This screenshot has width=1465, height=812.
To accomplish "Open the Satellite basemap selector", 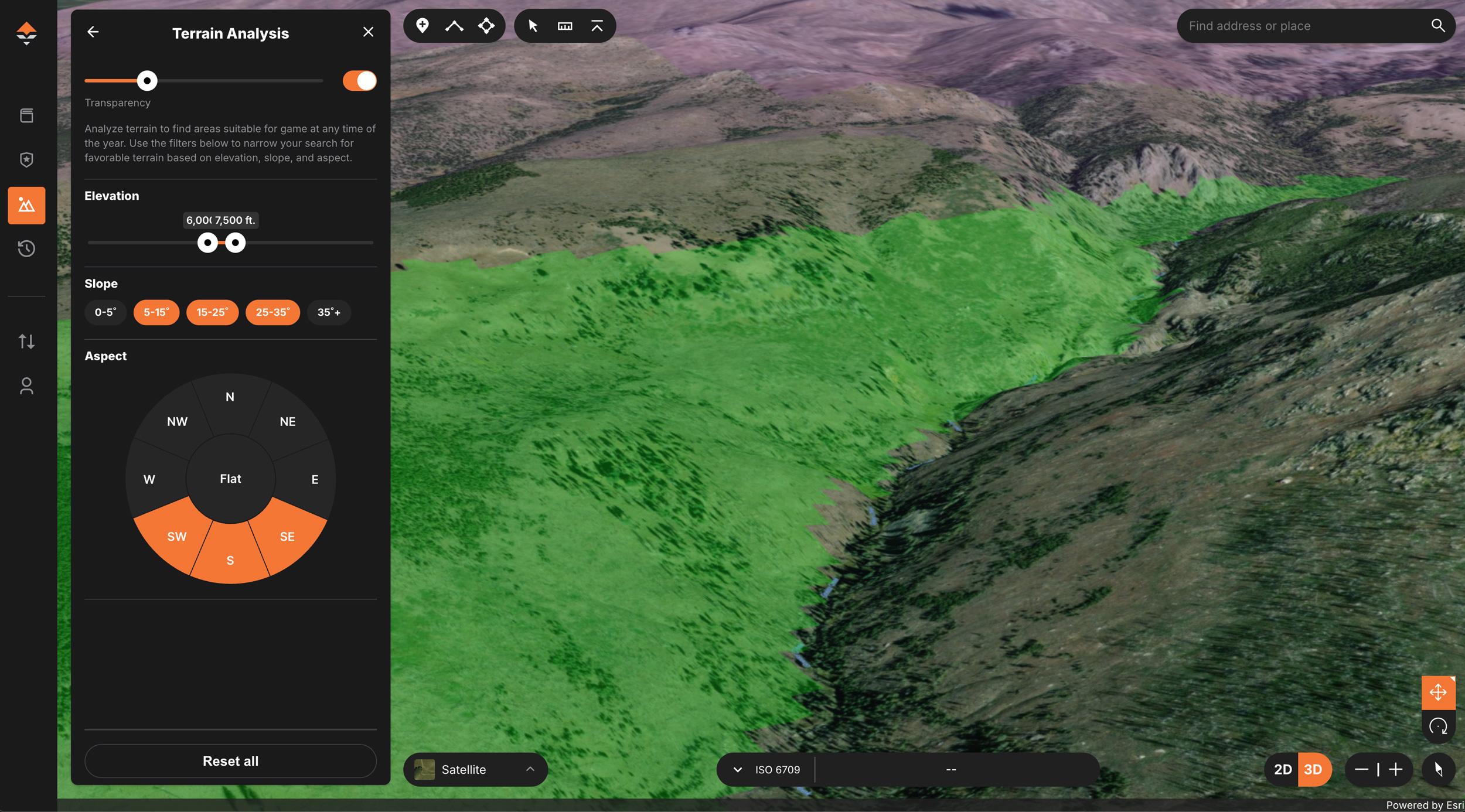I will click(x=475, y=769).
